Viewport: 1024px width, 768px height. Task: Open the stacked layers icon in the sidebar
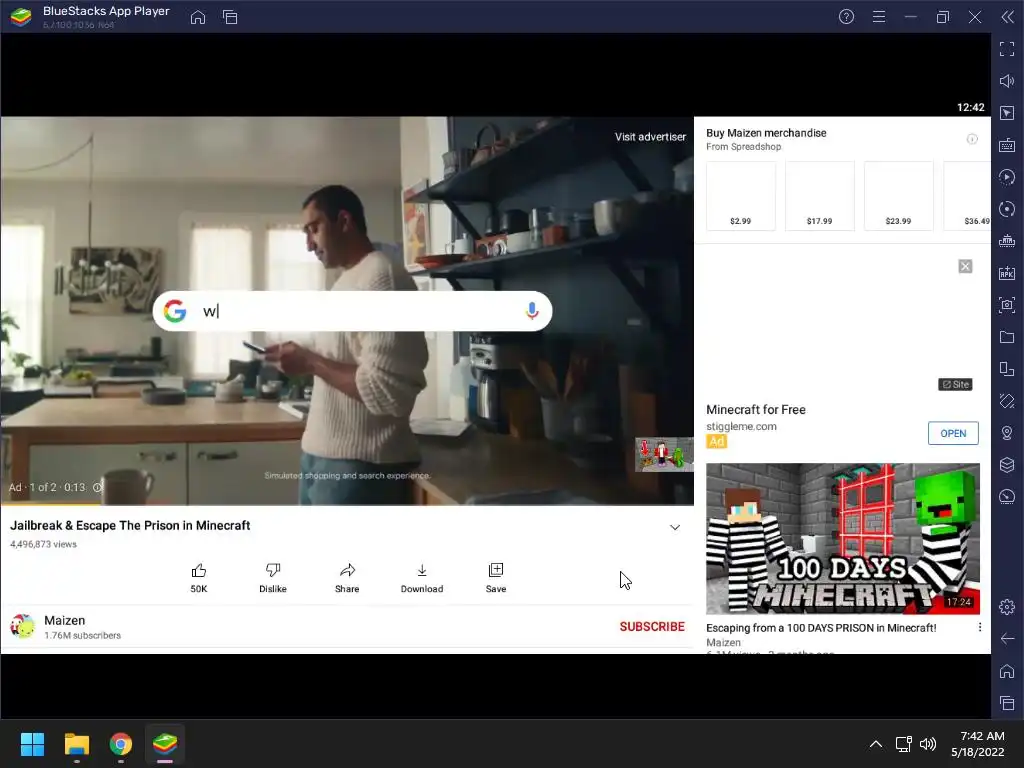click(x=1007, y=465)
